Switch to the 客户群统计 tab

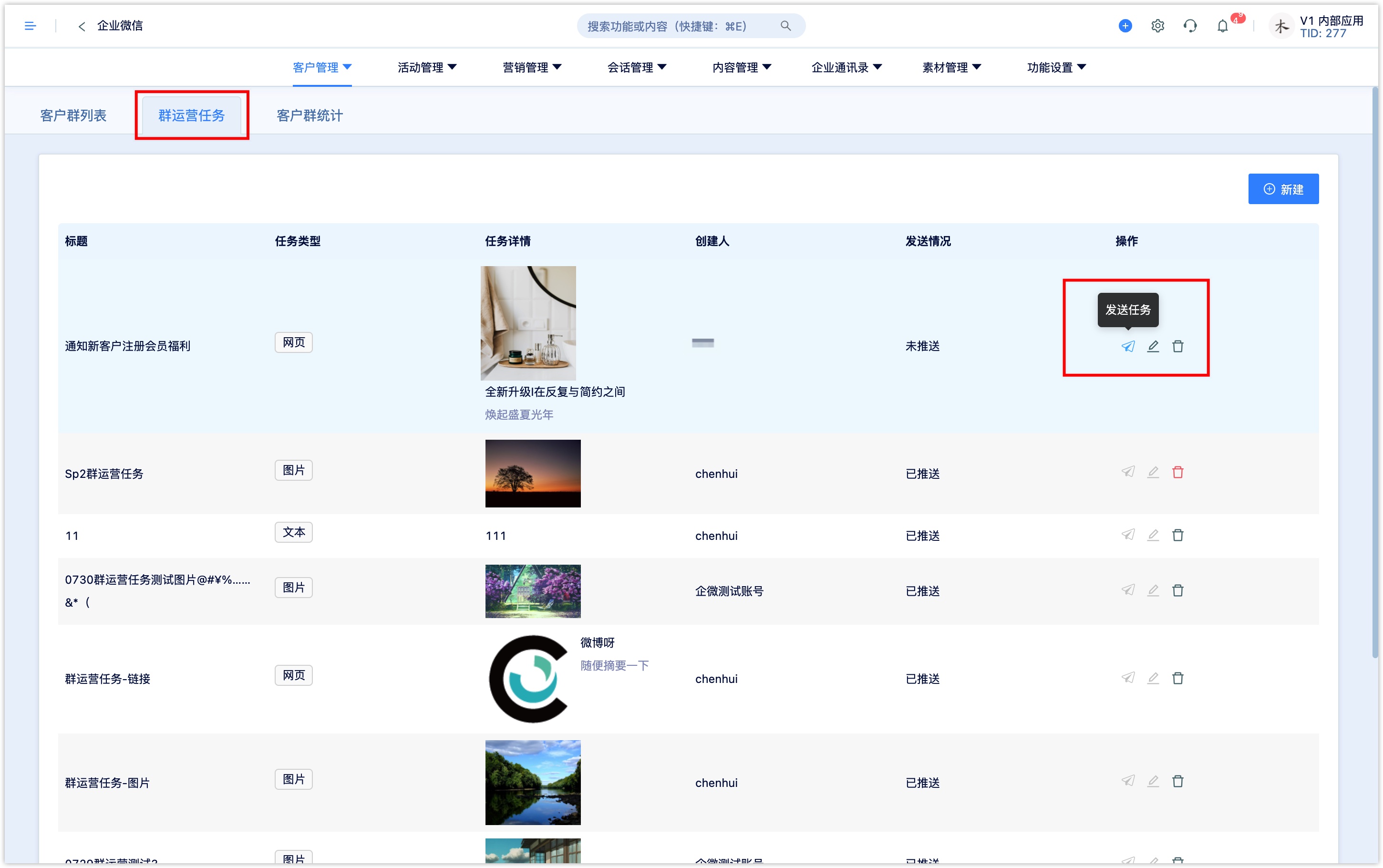(310, 115)
